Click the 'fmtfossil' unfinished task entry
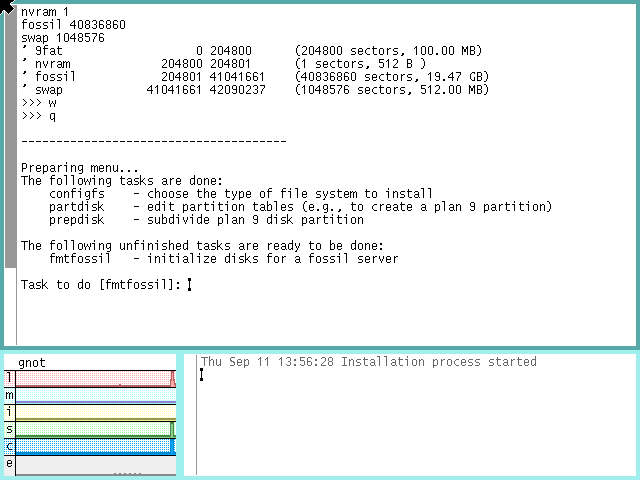This screenshot has width=640, height=480. tap(77, 259)
